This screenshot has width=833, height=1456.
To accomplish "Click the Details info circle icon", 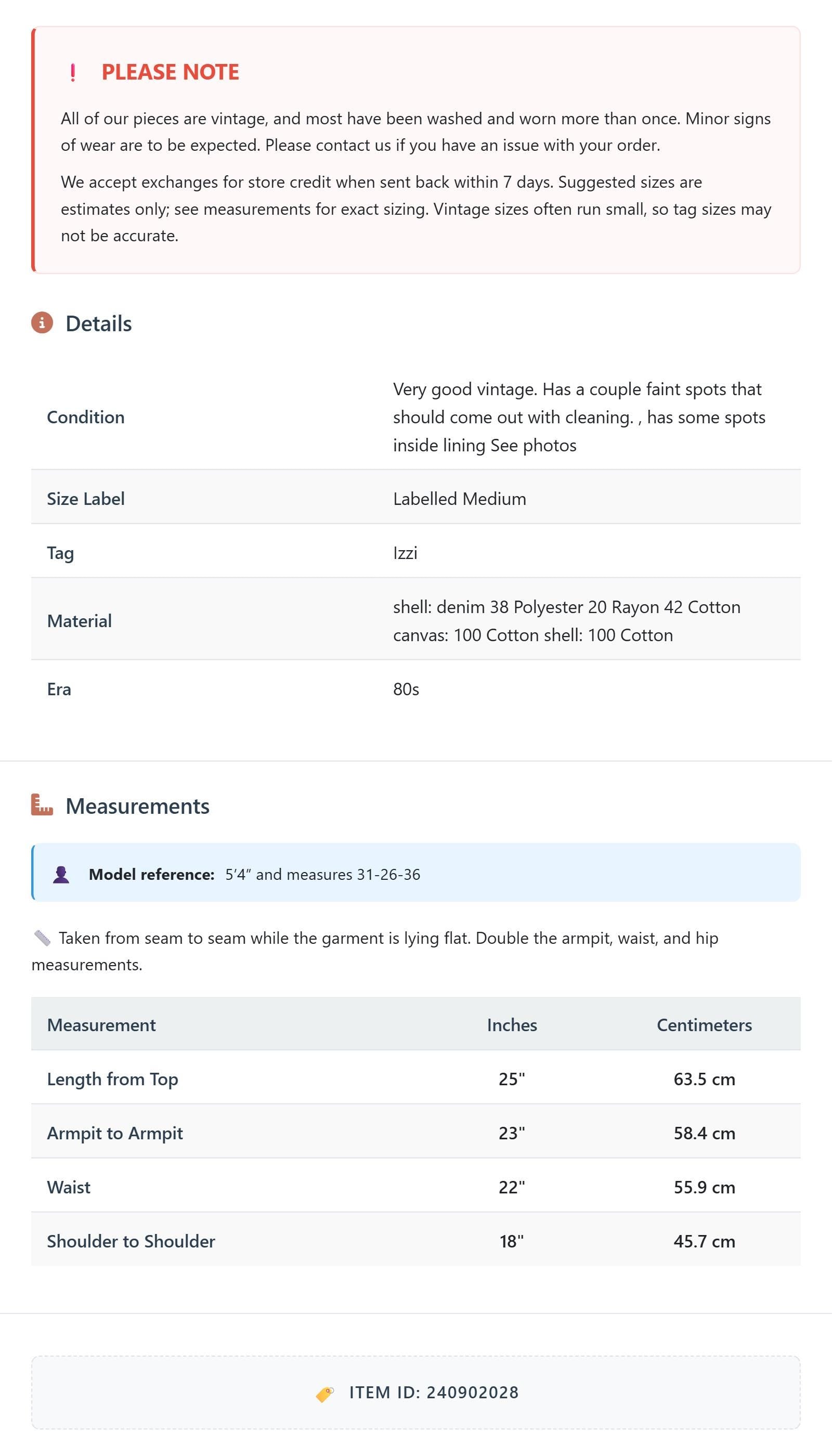I will tap(42, 323).
